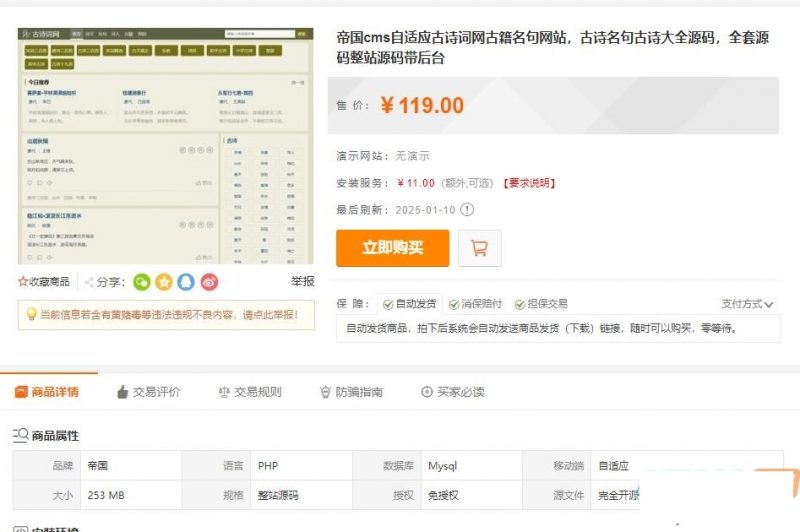Click the lightbulb icon in the warning notice
800x532 pixels.
click(x=31, y=314)
